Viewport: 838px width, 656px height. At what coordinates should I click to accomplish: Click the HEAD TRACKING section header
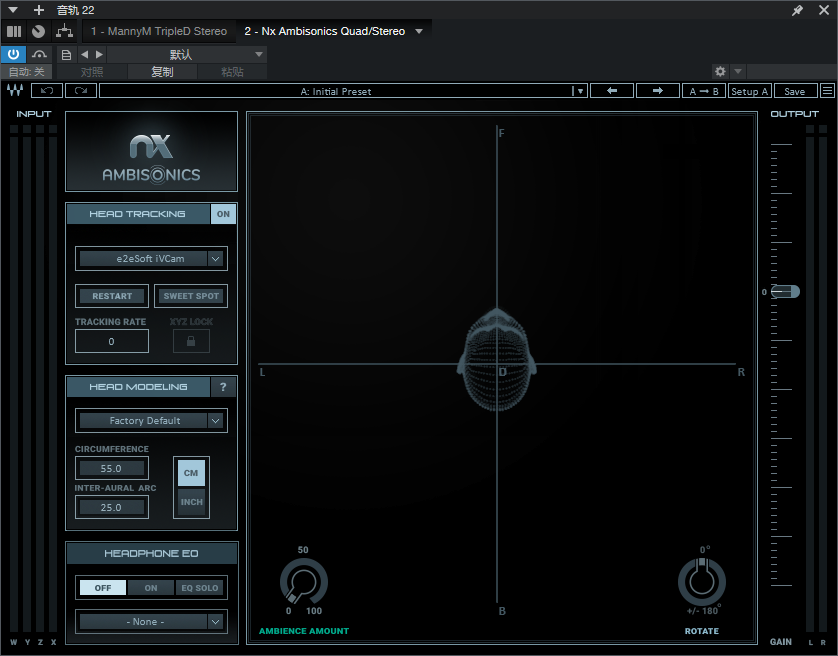(137, 214)
